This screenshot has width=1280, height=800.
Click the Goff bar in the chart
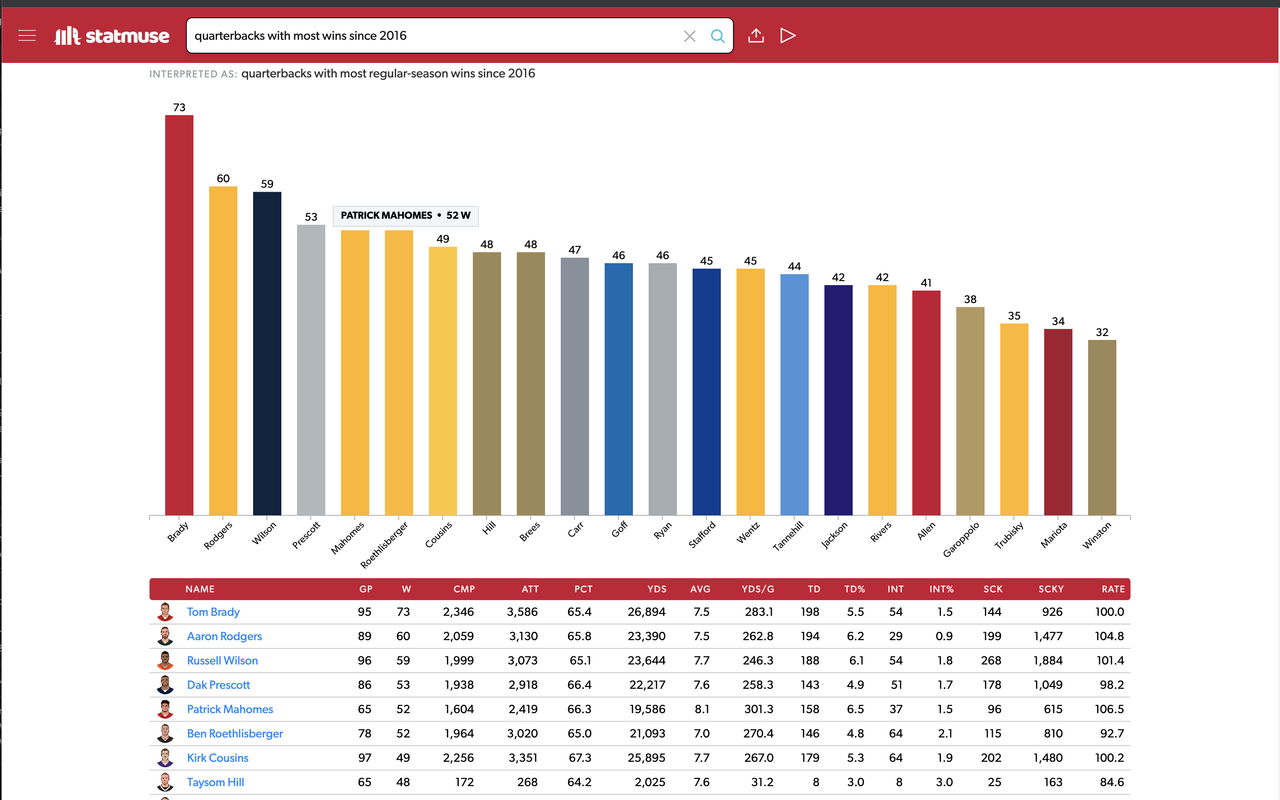point(619,389)
